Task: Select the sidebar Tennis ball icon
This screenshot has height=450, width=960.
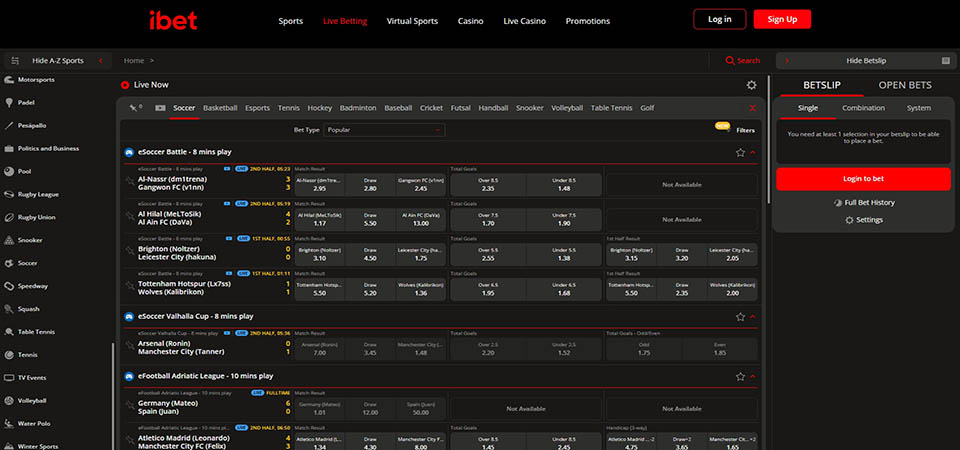Action: [9, 355]
